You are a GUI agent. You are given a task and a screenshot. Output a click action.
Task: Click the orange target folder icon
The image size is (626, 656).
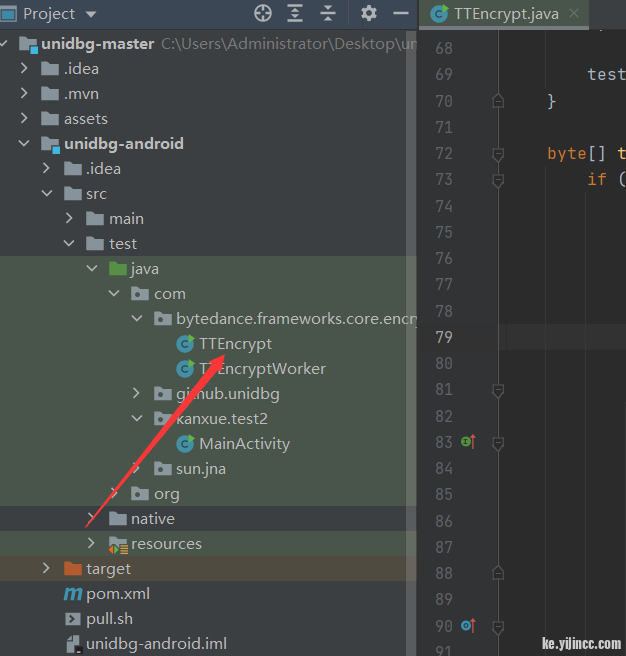73,568
